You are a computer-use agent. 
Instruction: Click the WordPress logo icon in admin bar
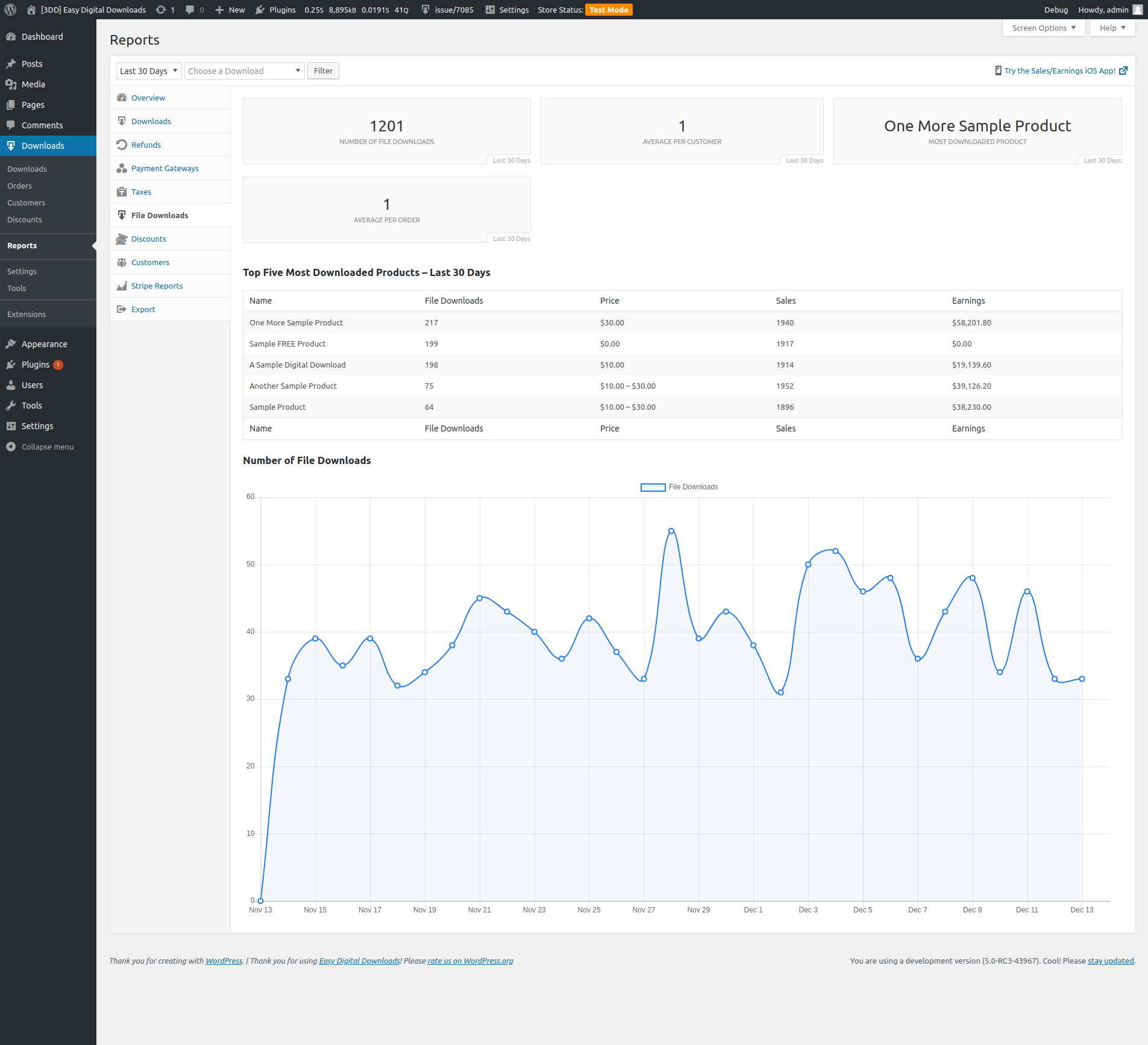coord(10,10)
